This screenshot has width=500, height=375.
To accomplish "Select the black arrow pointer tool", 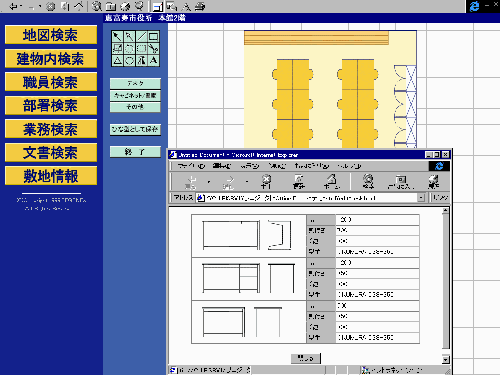I will coord(117,36).
